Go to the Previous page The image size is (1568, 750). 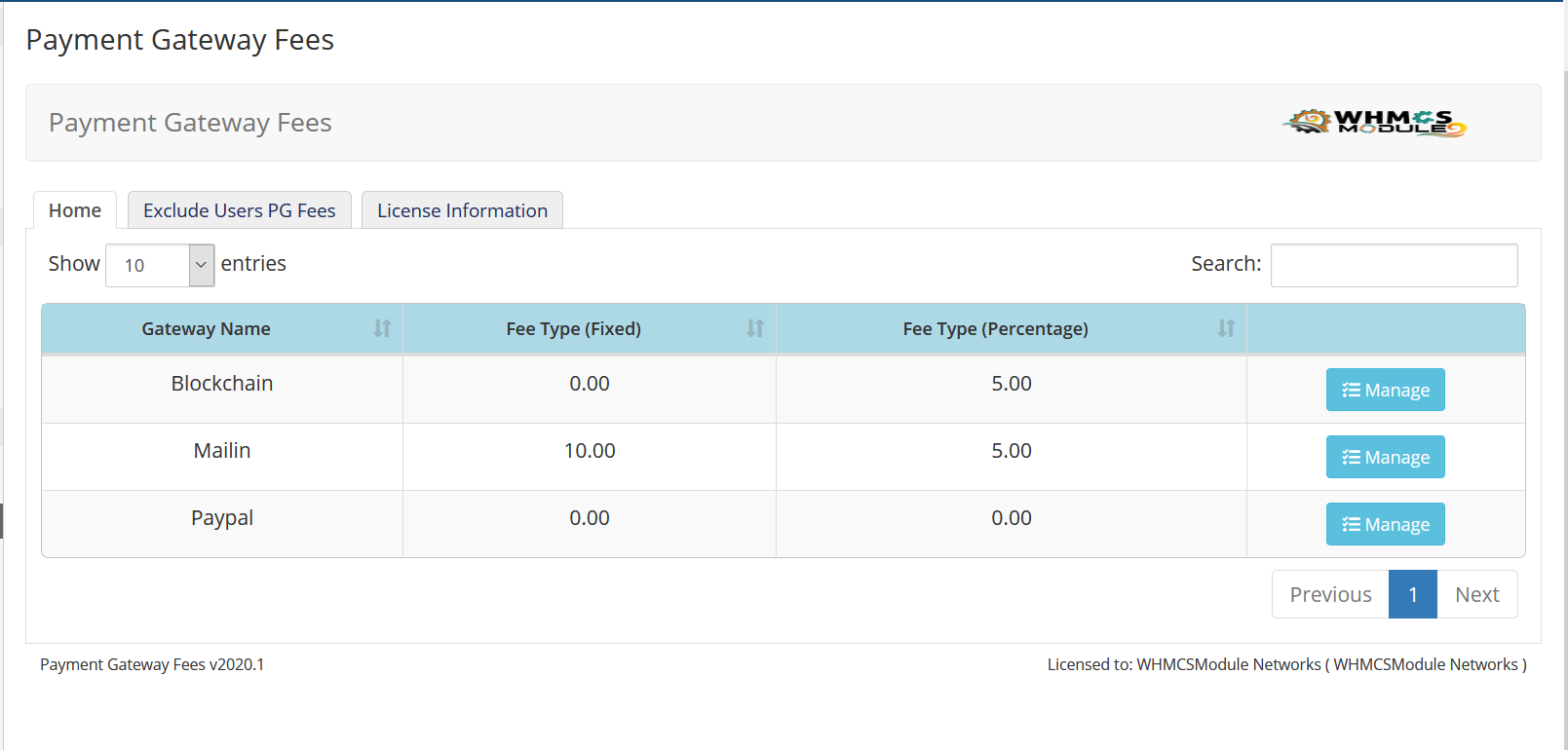pyautogui.click(x=1330, y=594)
